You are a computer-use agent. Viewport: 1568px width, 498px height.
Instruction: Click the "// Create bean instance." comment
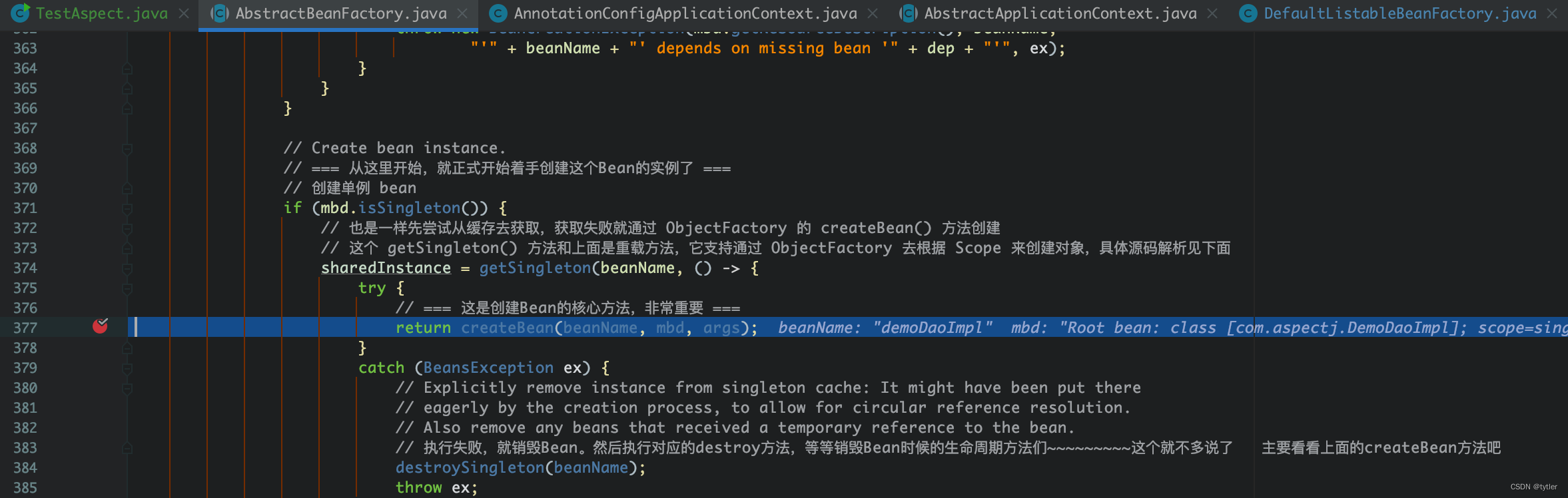pyautogui.click(x=394, y=148)
